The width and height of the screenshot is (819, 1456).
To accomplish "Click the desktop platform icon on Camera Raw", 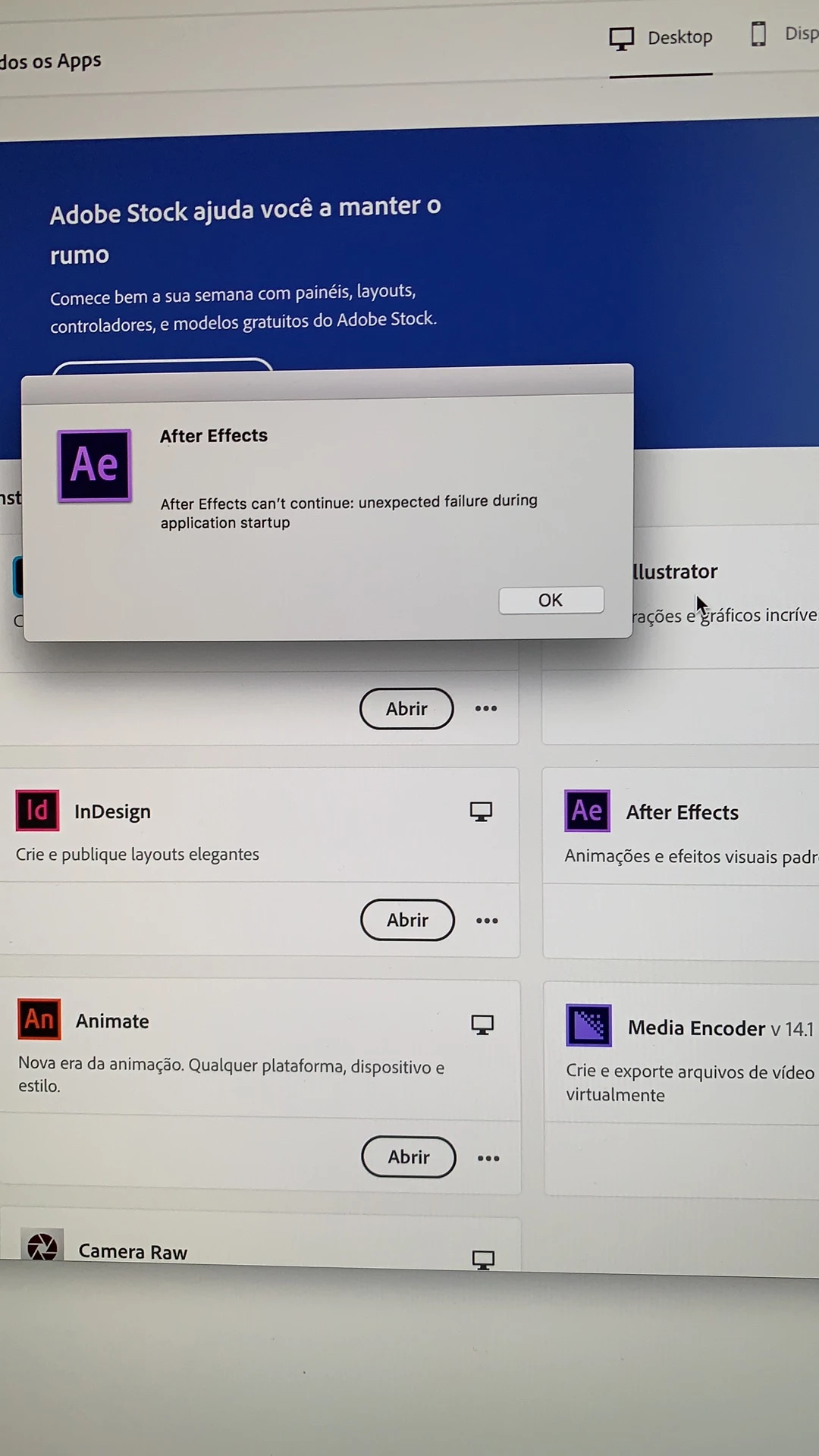I will click(483, 1260).
